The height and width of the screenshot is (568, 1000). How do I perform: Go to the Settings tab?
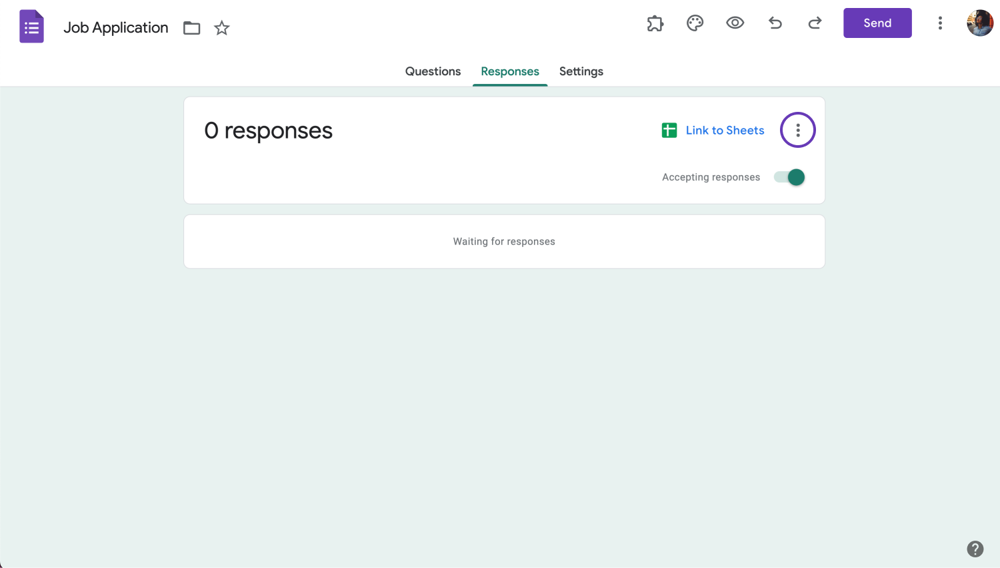tap(581, 72)
